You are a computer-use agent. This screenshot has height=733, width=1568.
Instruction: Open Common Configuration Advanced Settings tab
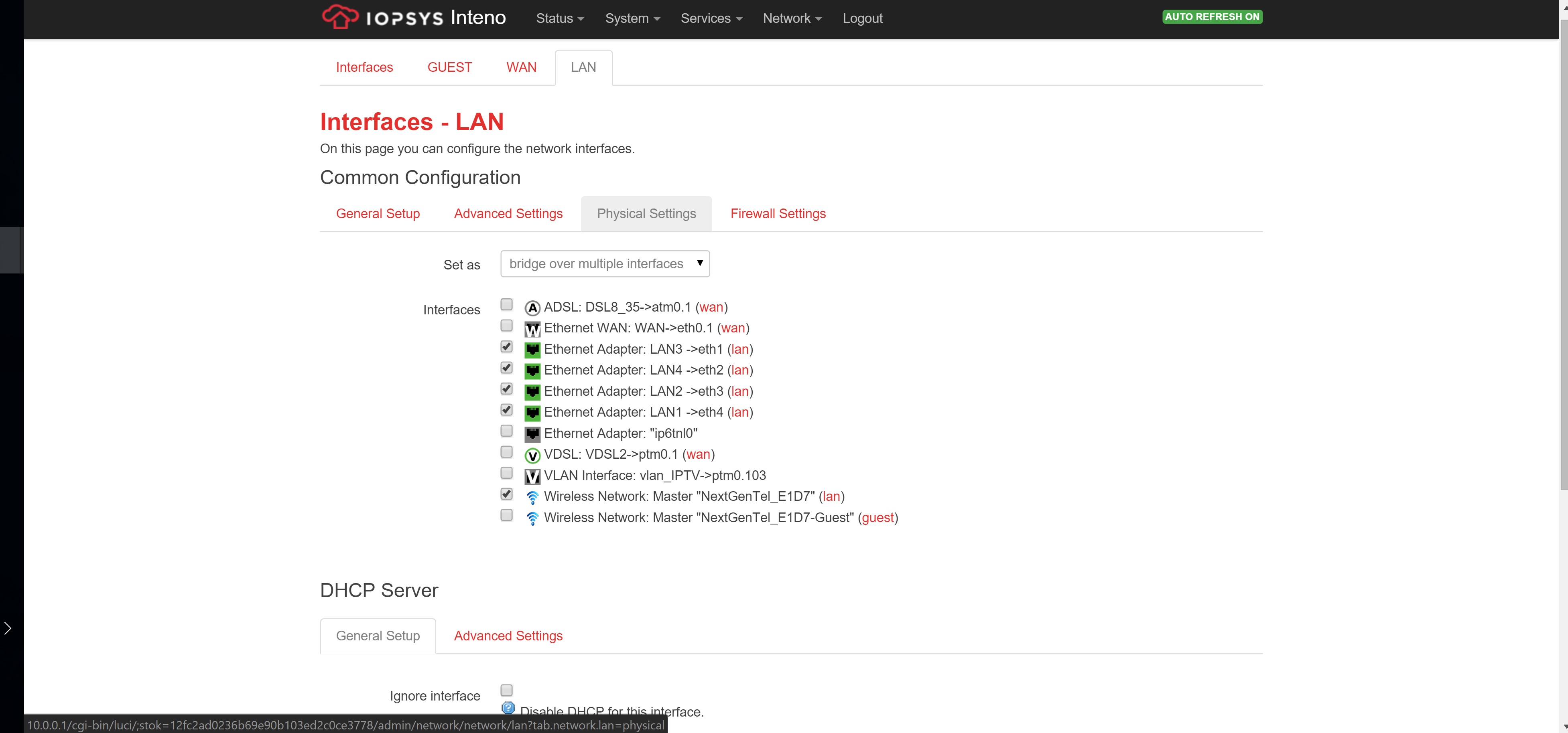(508, 213)
